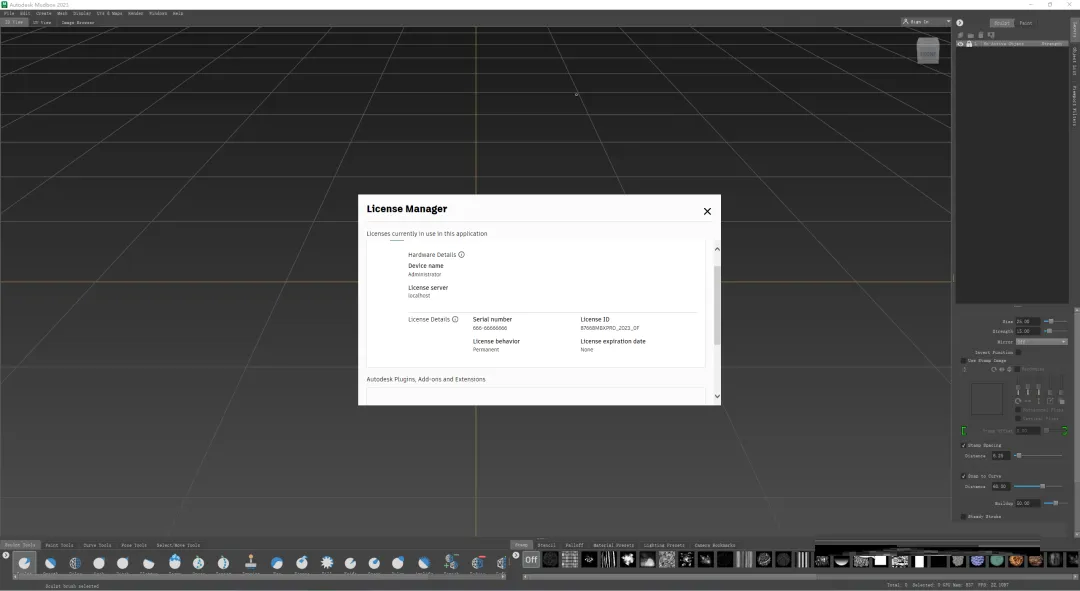Viewport: 1080px width, 591px height.
Task: Open the Help menu
Action: coord(178,13)
